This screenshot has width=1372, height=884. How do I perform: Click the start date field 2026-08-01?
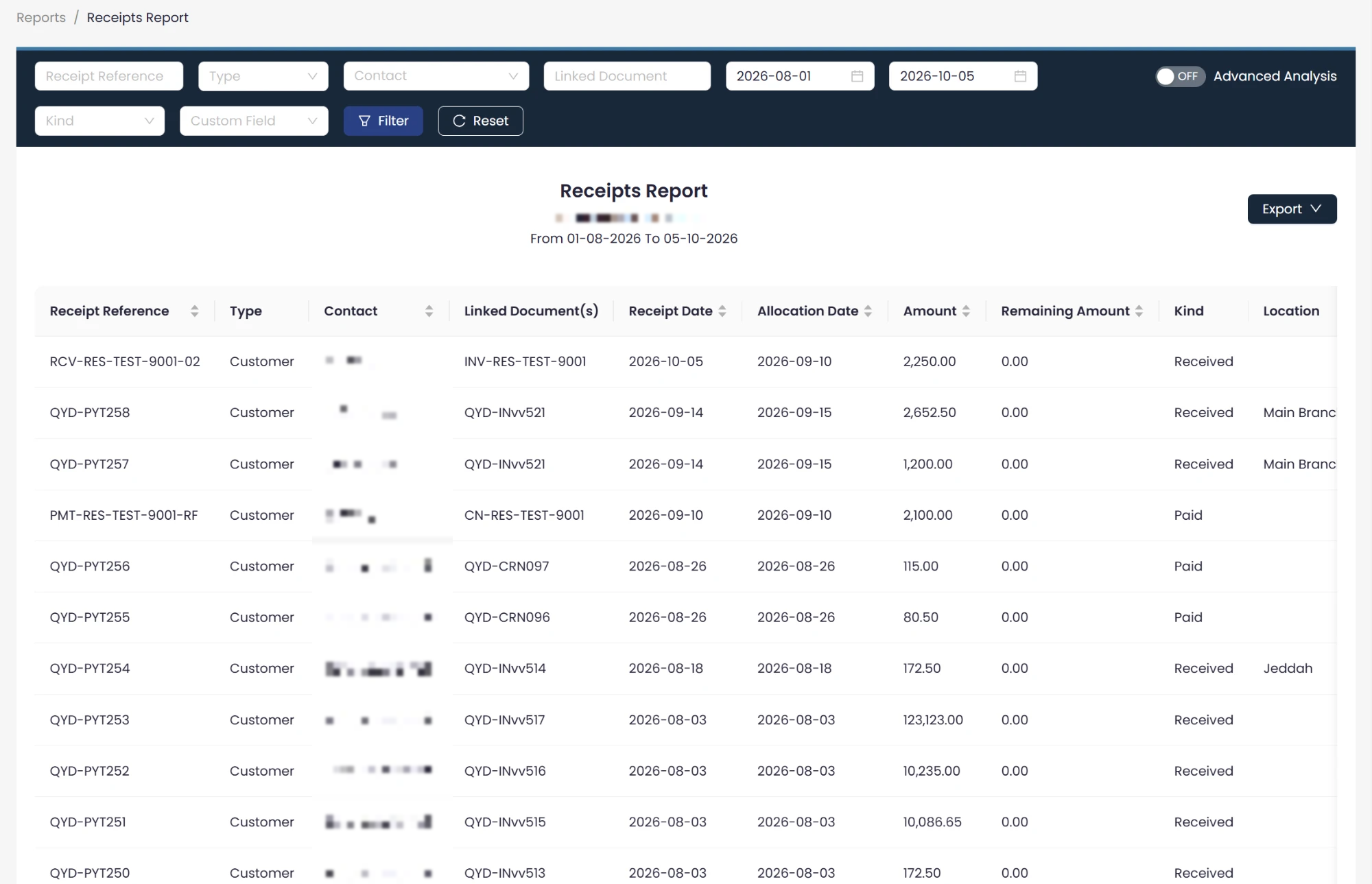pyautogui.click(x=800, y=76)
